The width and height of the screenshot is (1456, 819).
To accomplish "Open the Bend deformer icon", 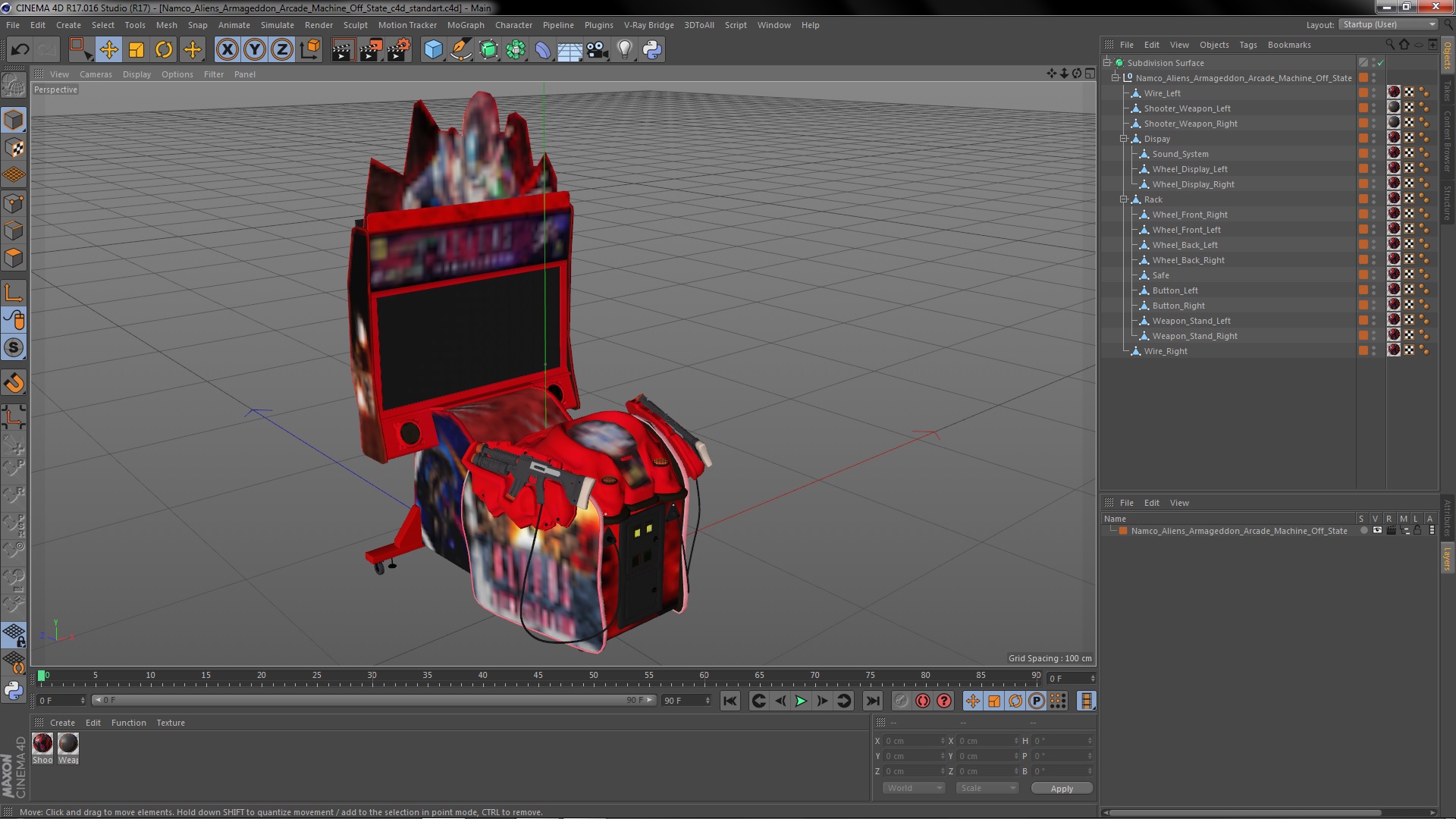I will (543, 50).
